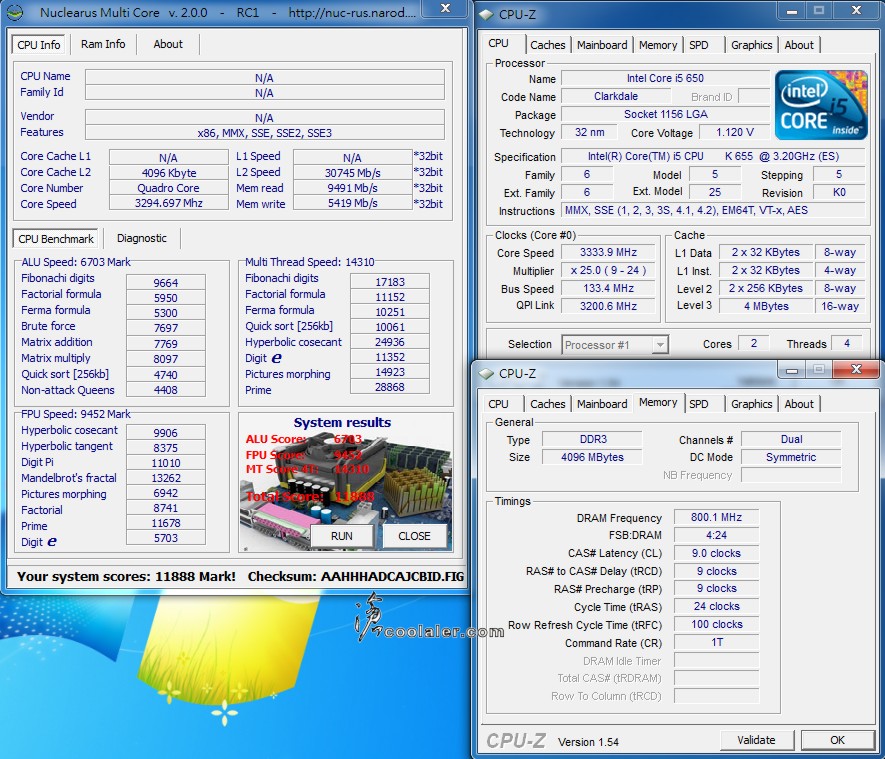Viewport: 885px width, 759px height.
Task: Open Caches tab in the CPU-Z memory window
Action: (x=547, y=404)
